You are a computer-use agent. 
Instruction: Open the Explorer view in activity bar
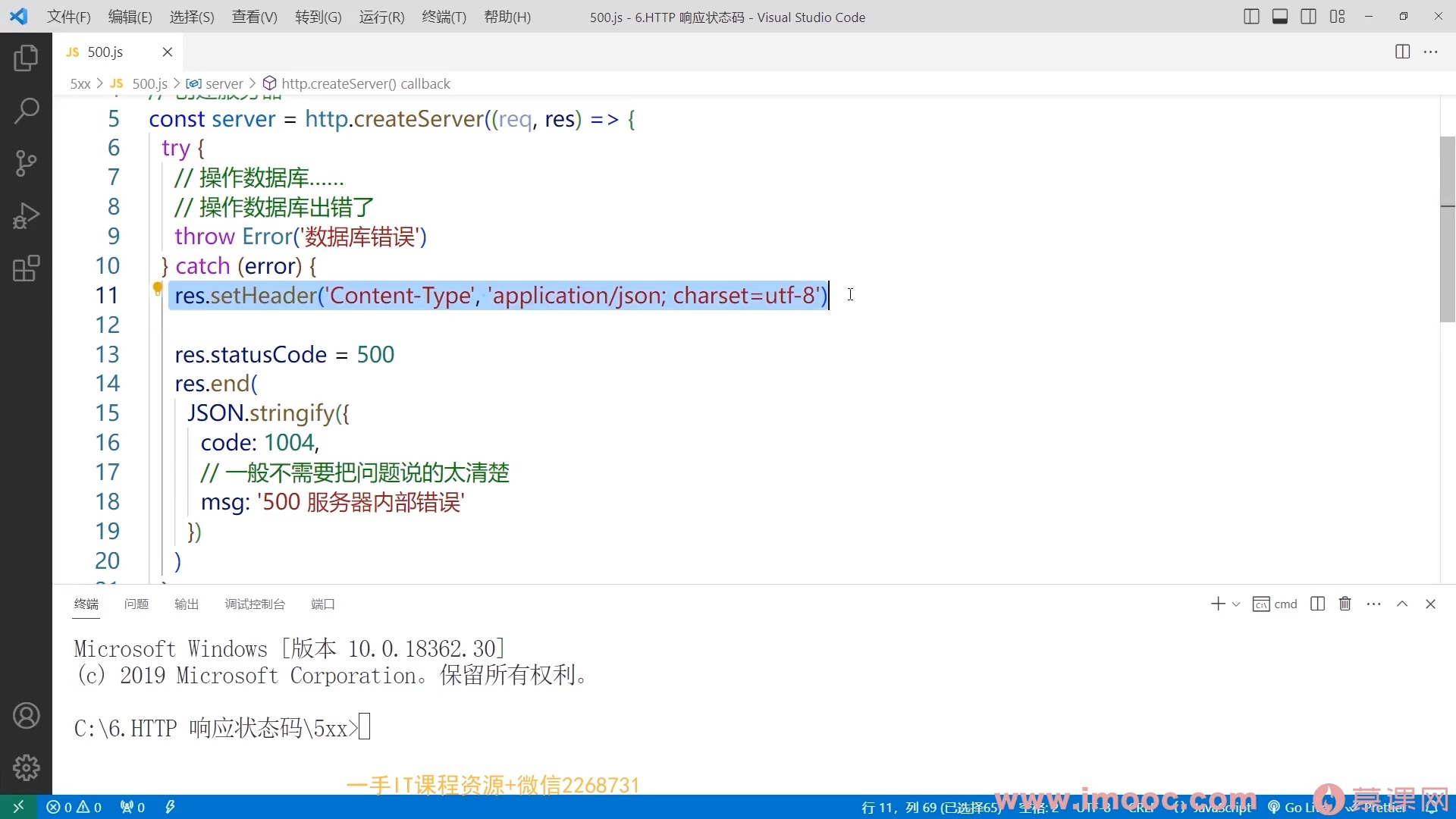point(26,58)
